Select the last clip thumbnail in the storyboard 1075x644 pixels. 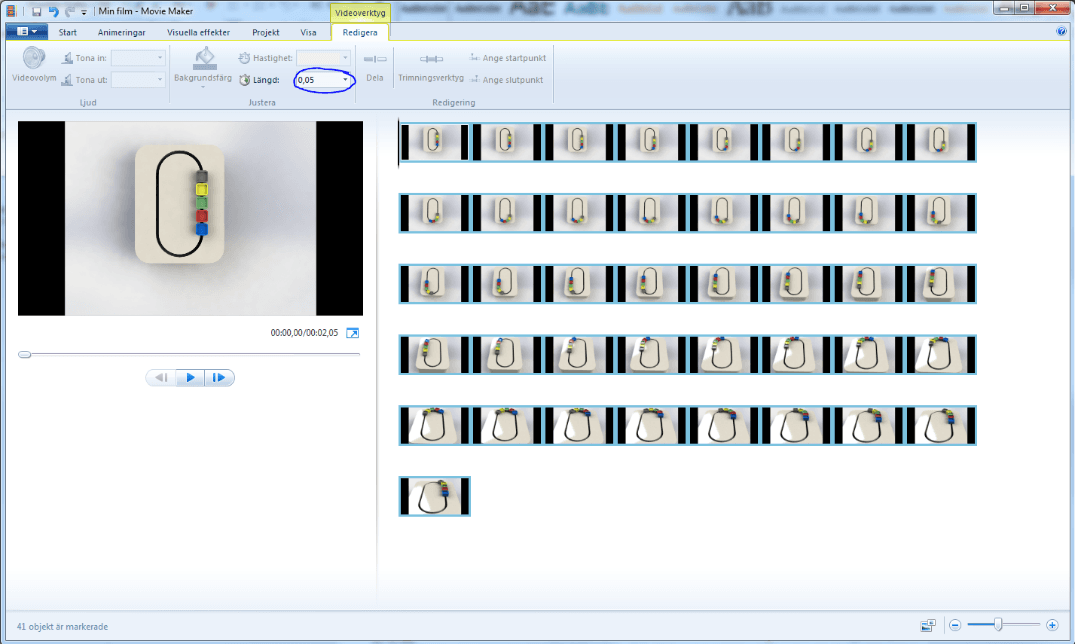[433, 496]
